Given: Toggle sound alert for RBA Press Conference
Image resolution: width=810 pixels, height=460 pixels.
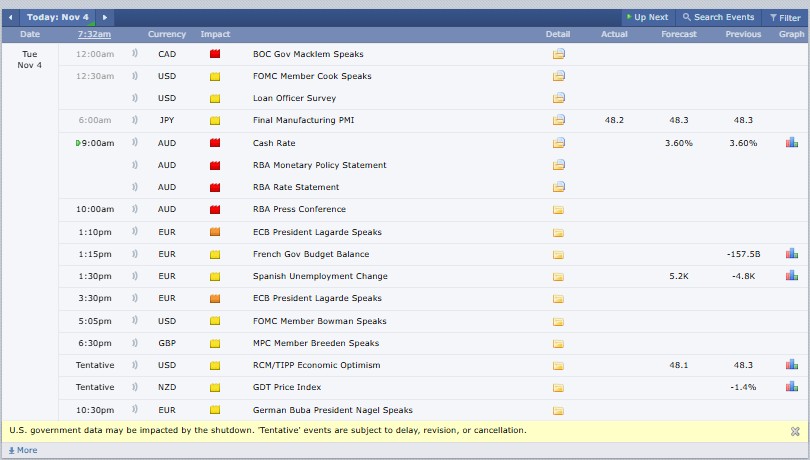Looking at the screenshot, I should (135, 209).
